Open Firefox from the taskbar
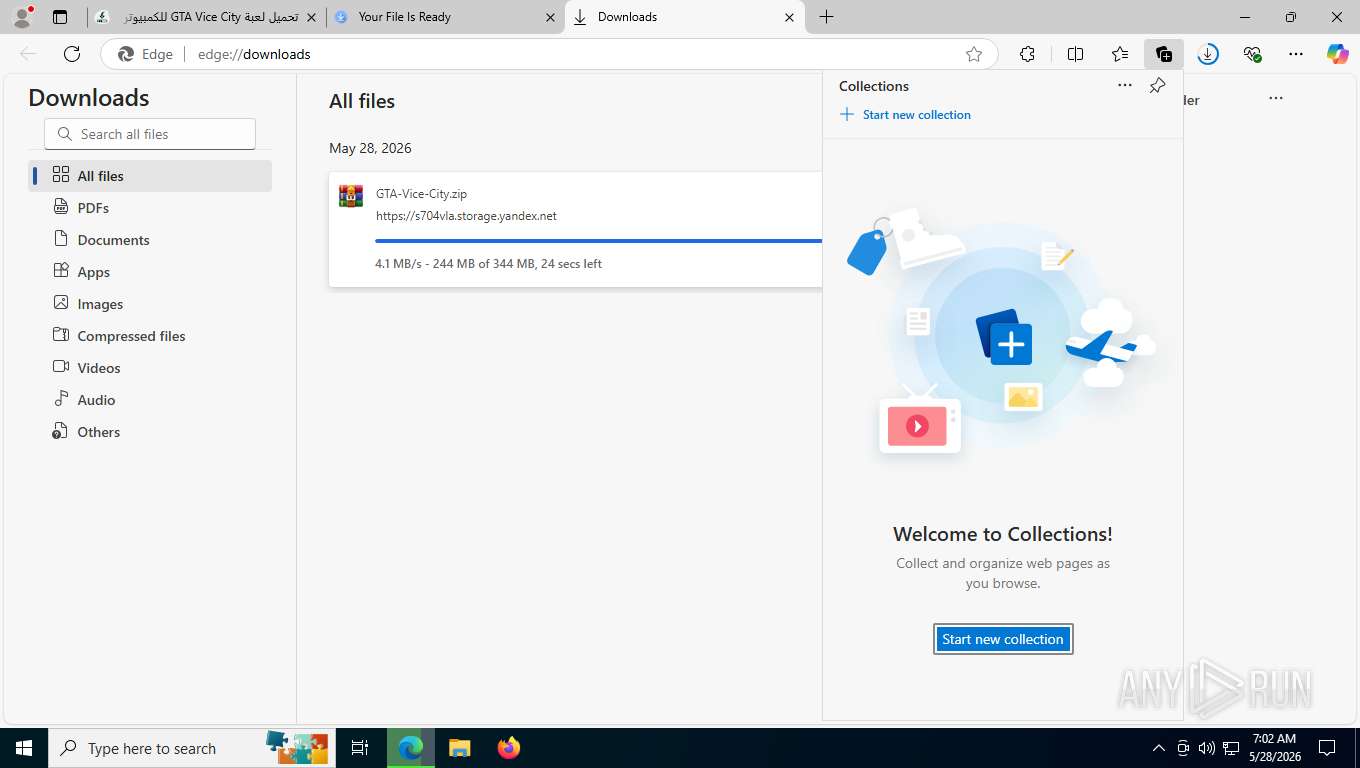The image size is (1360, 768). [x=509, y=748]
